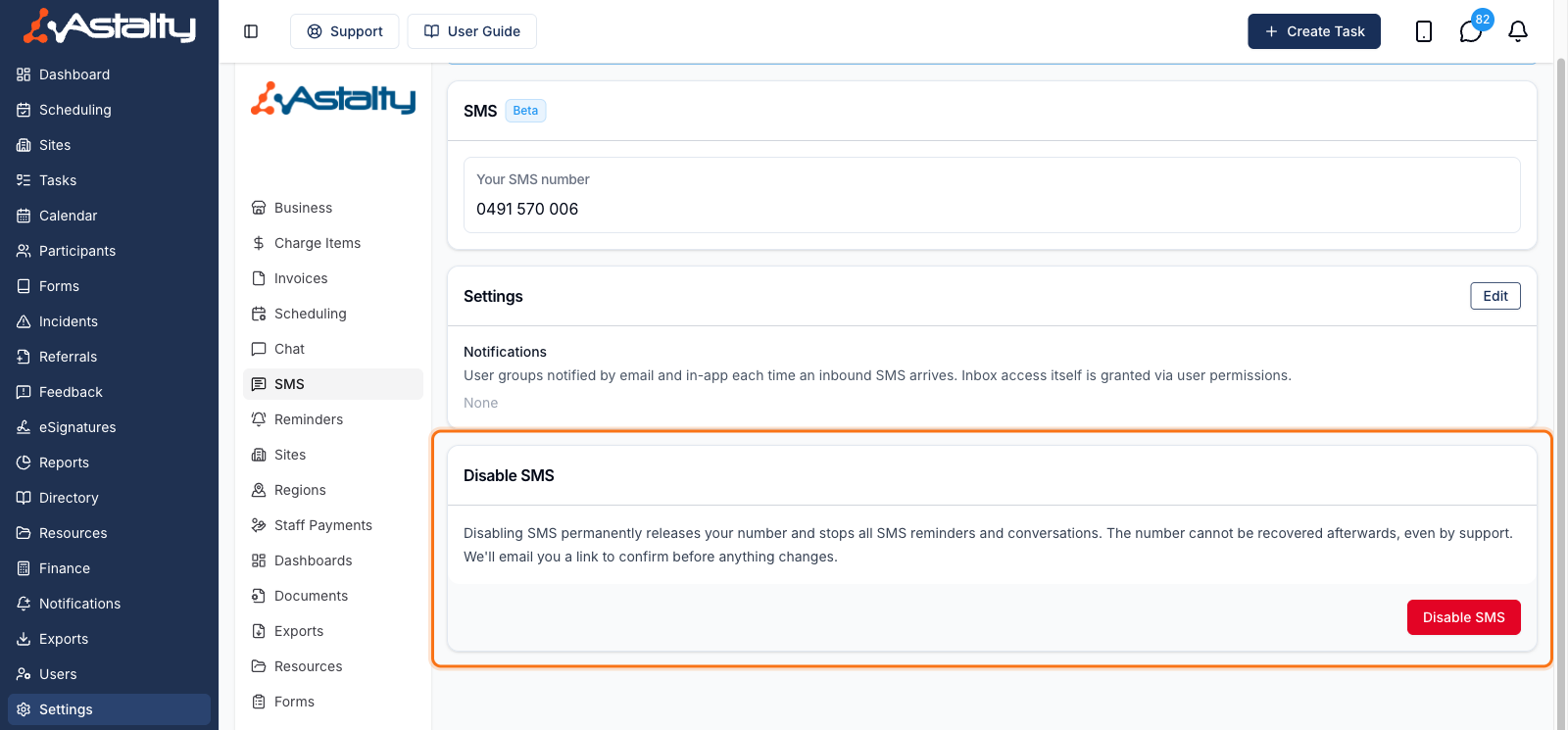Click the Beta badge next to SMS

[525, 111]
